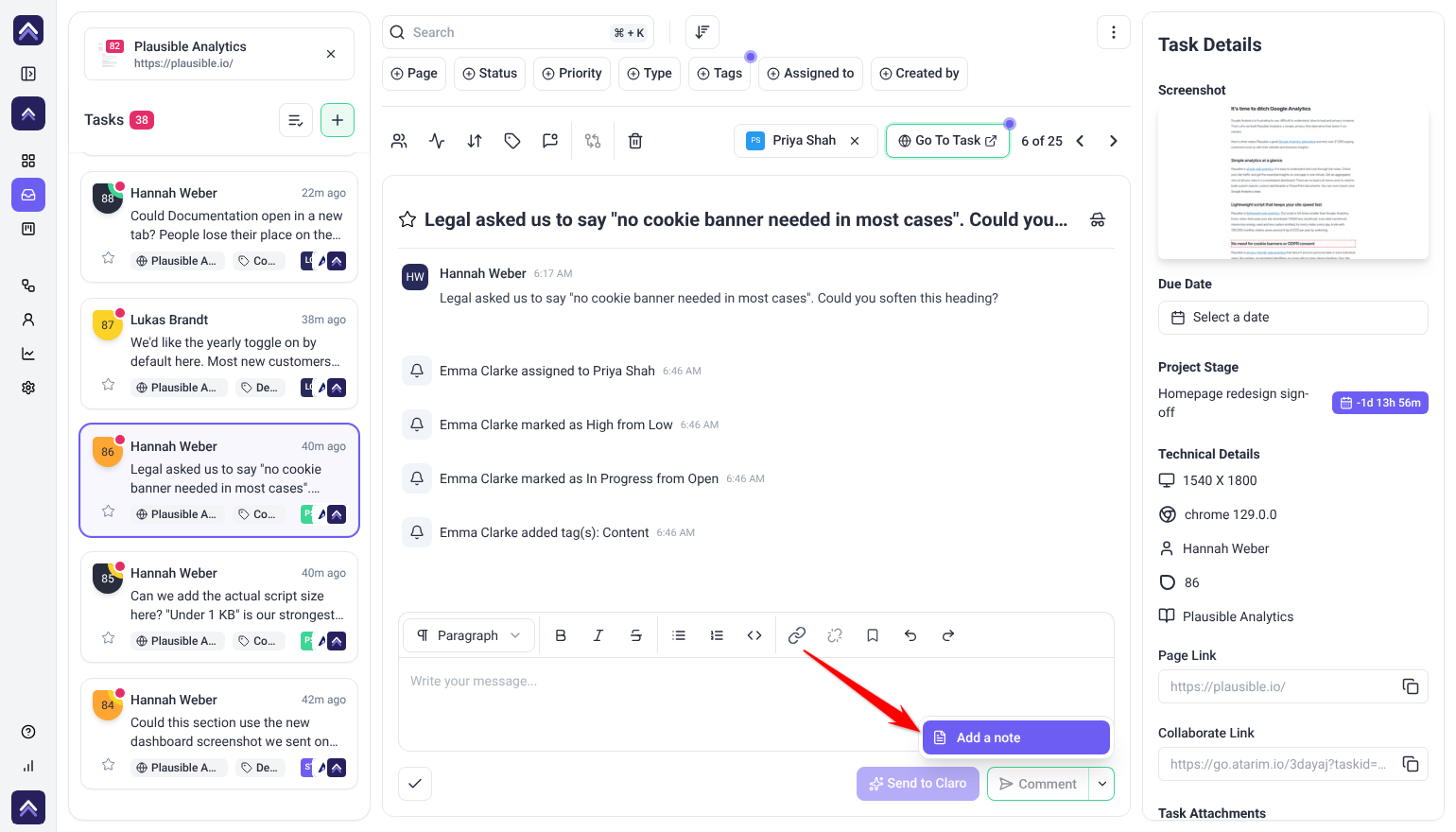Add a hyperlink in the editor
1456x832 pixels.
pyautogui.click(x=797, y=635)
